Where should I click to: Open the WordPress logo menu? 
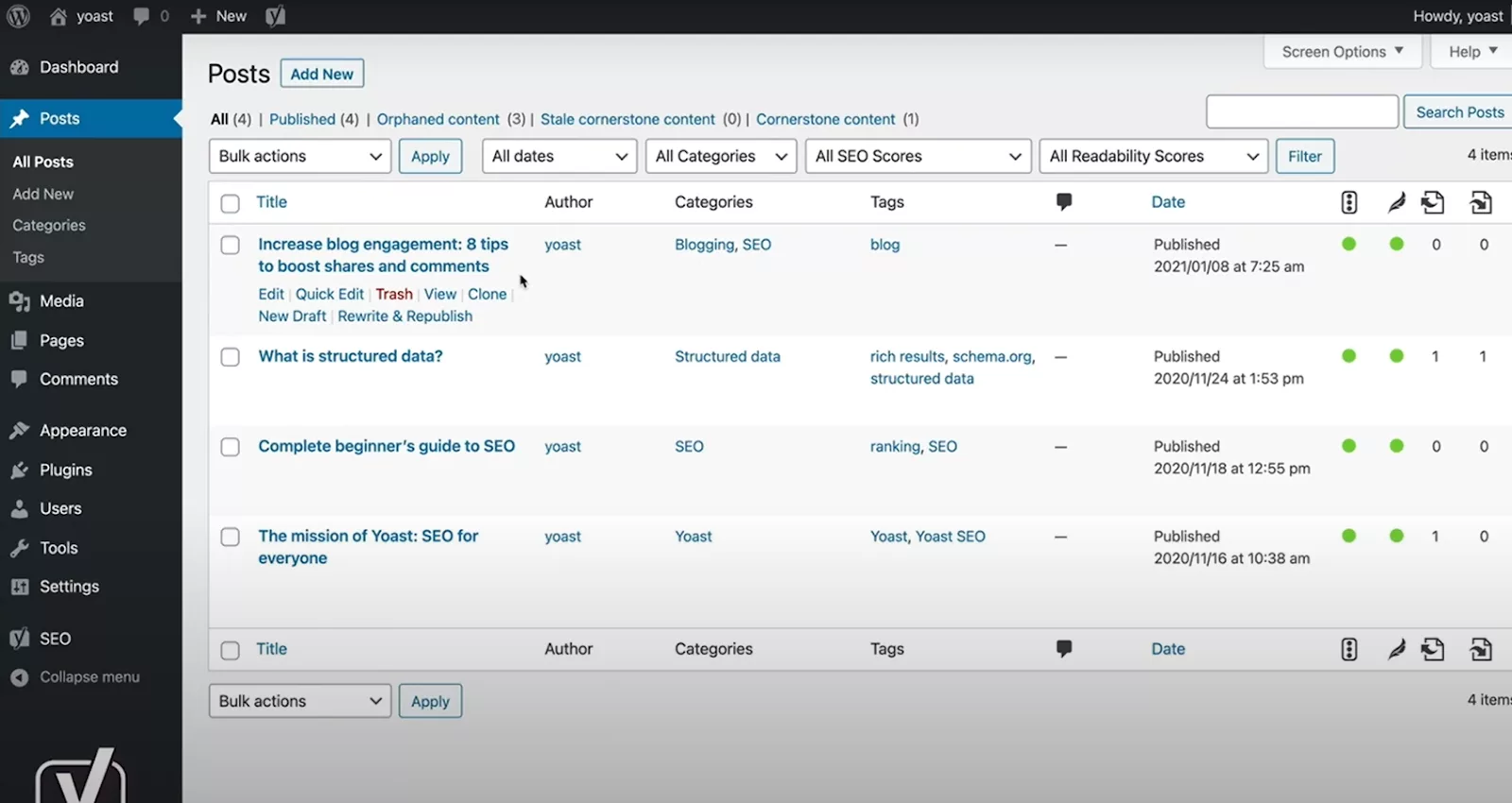(x=19, y=16)
